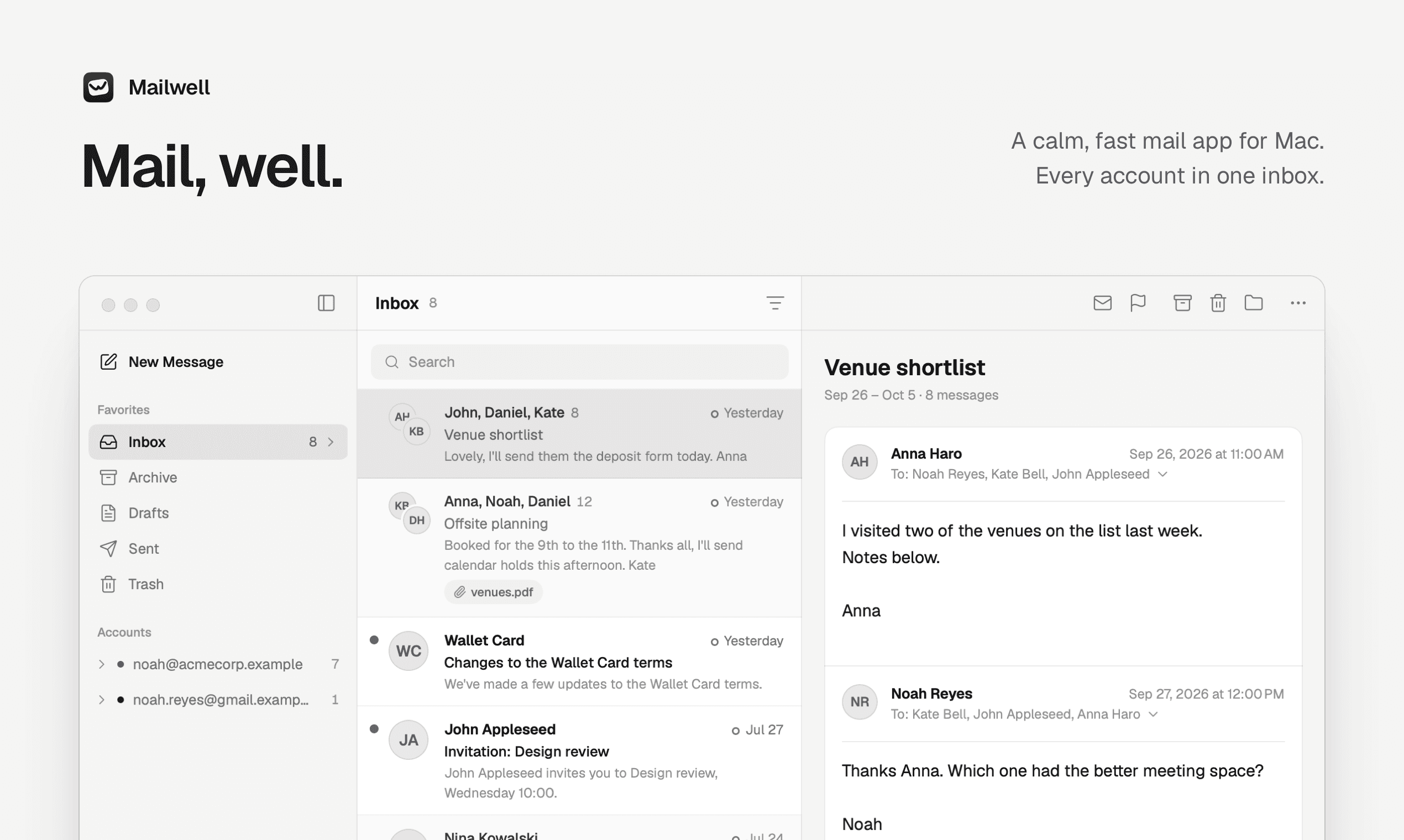This screenshot has height=840, width=1404.
Task: Compose with New Message pencil icon
Action: [109, 361]
